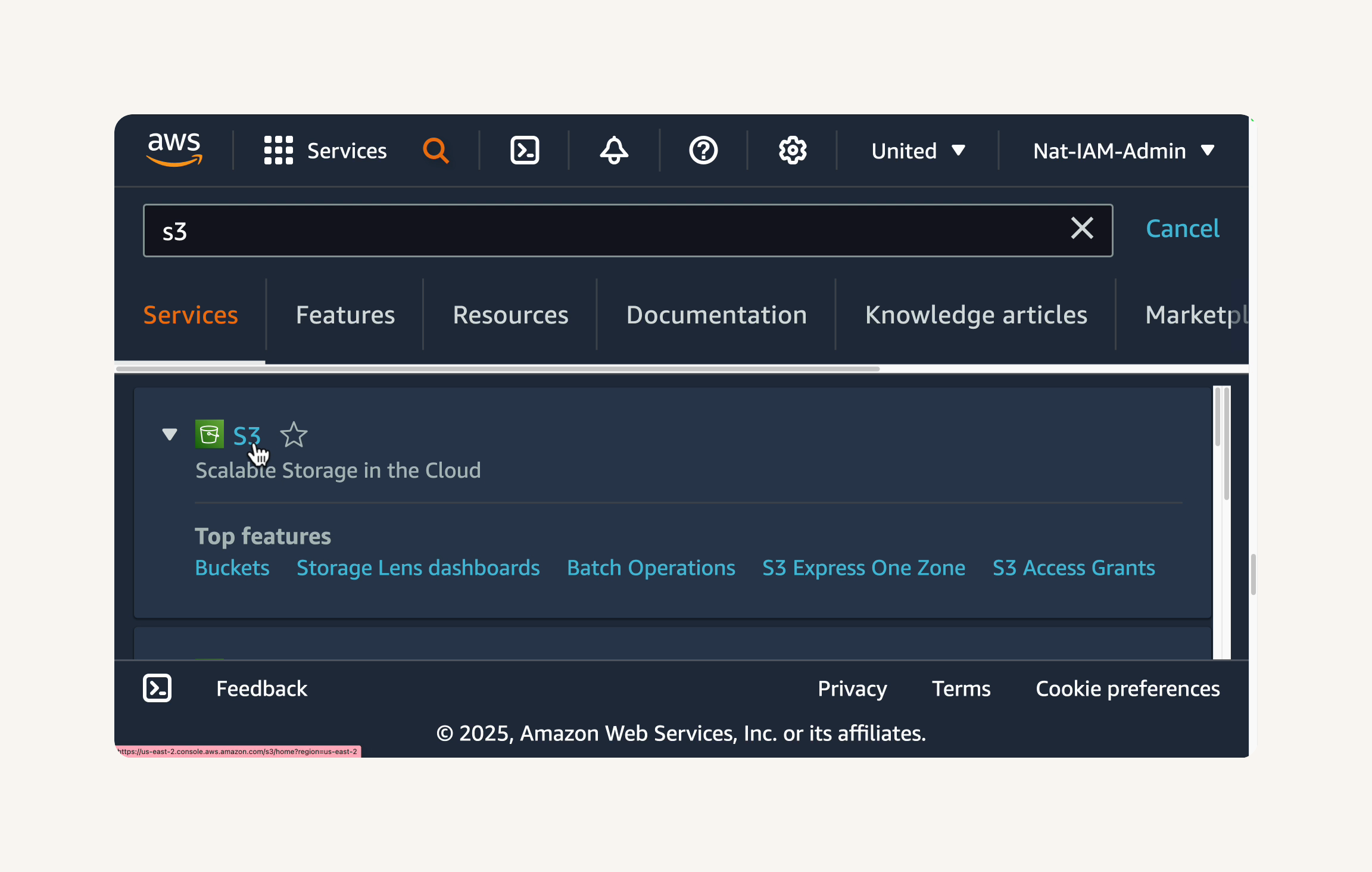
Task: Switch to the Documentation tab
Action: point(716,314)
